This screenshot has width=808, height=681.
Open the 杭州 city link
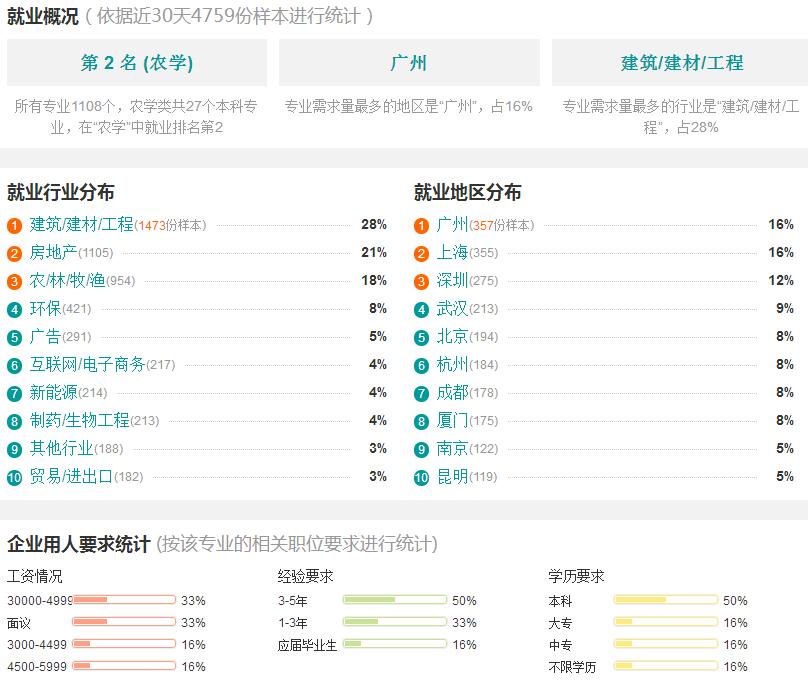tap(452, 364)
